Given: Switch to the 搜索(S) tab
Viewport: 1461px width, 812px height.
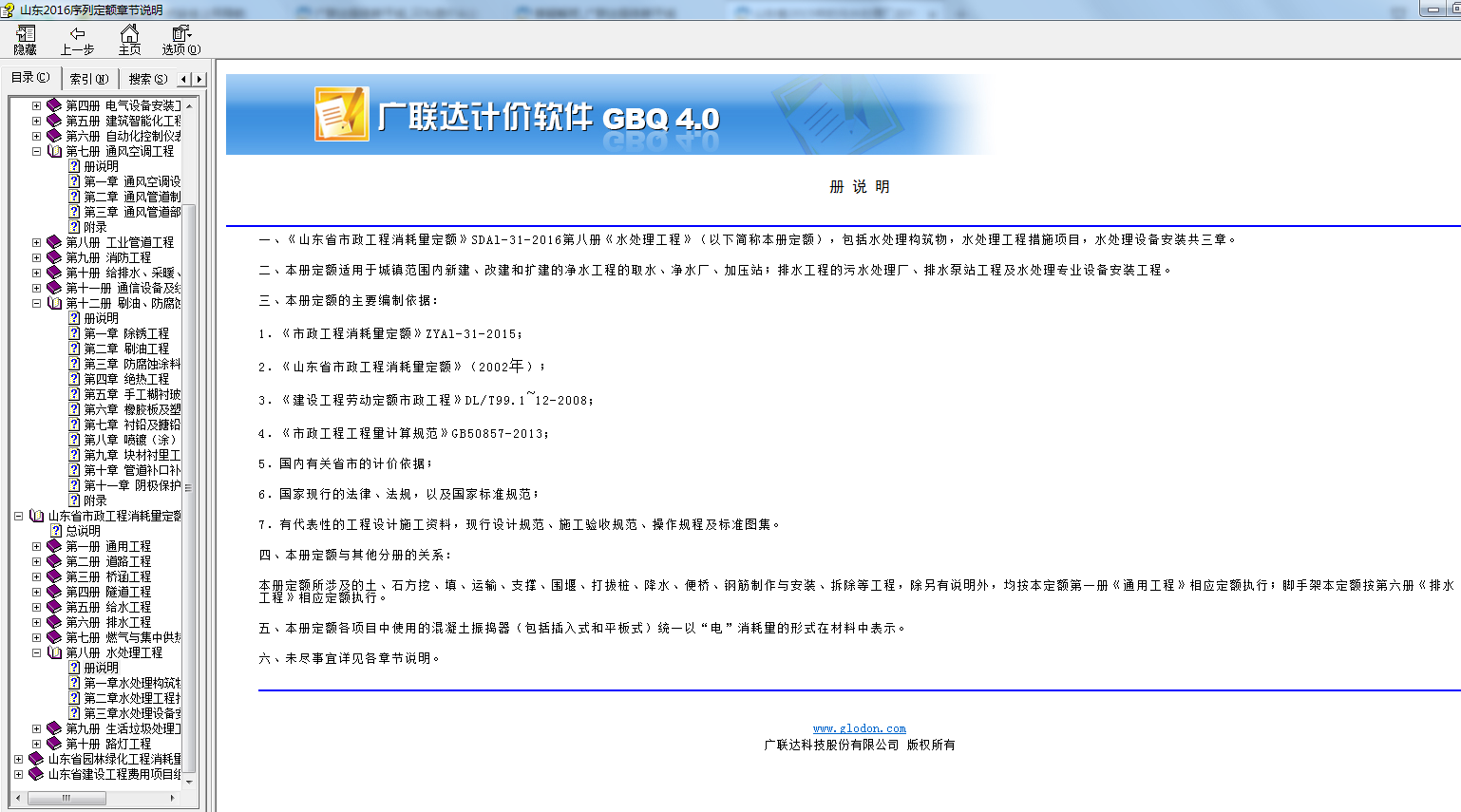Looking at the screenshot, I should (148, 79).
